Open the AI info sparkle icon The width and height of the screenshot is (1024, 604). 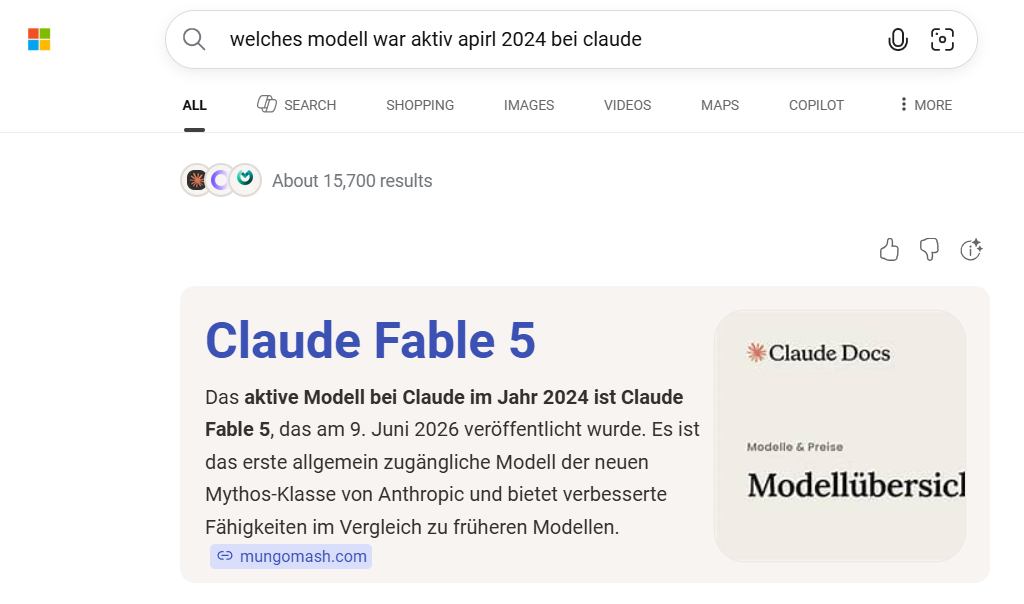point(971,249)
